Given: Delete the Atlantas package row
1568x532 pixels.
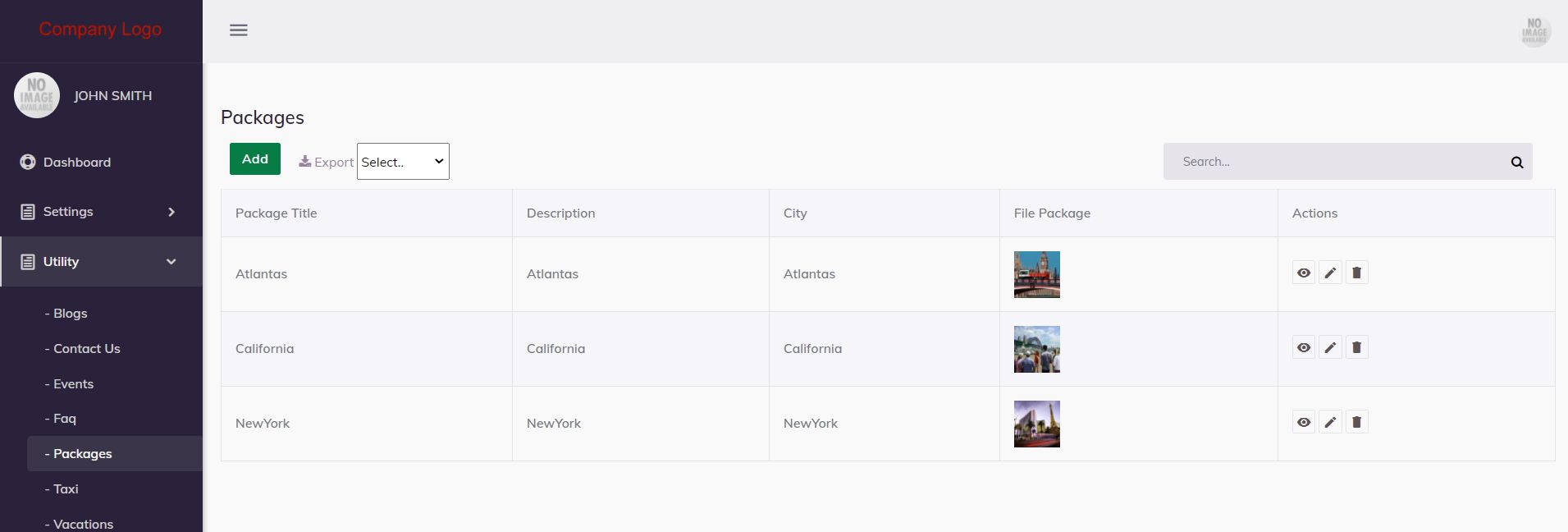Looking at the screenshot, I should (1356, 273).
